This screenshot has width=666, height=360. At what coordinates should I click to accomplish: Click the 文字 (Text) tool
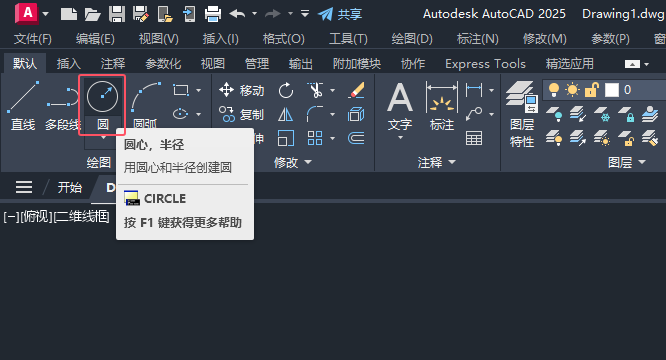(x=400, y=106)
